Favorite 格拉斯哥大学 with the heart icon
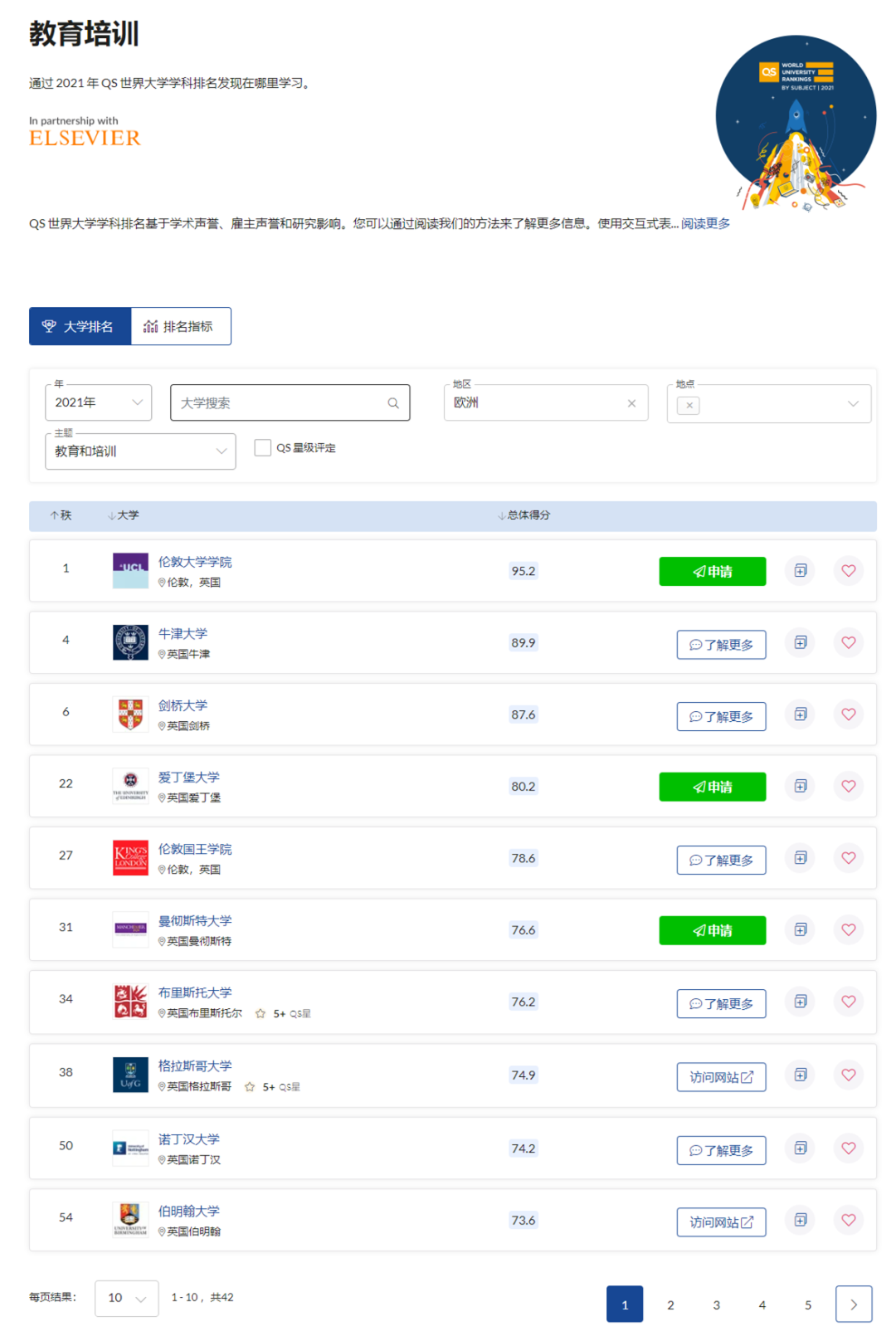This screenshot has height=1336, width=896. coord(848,1075)
